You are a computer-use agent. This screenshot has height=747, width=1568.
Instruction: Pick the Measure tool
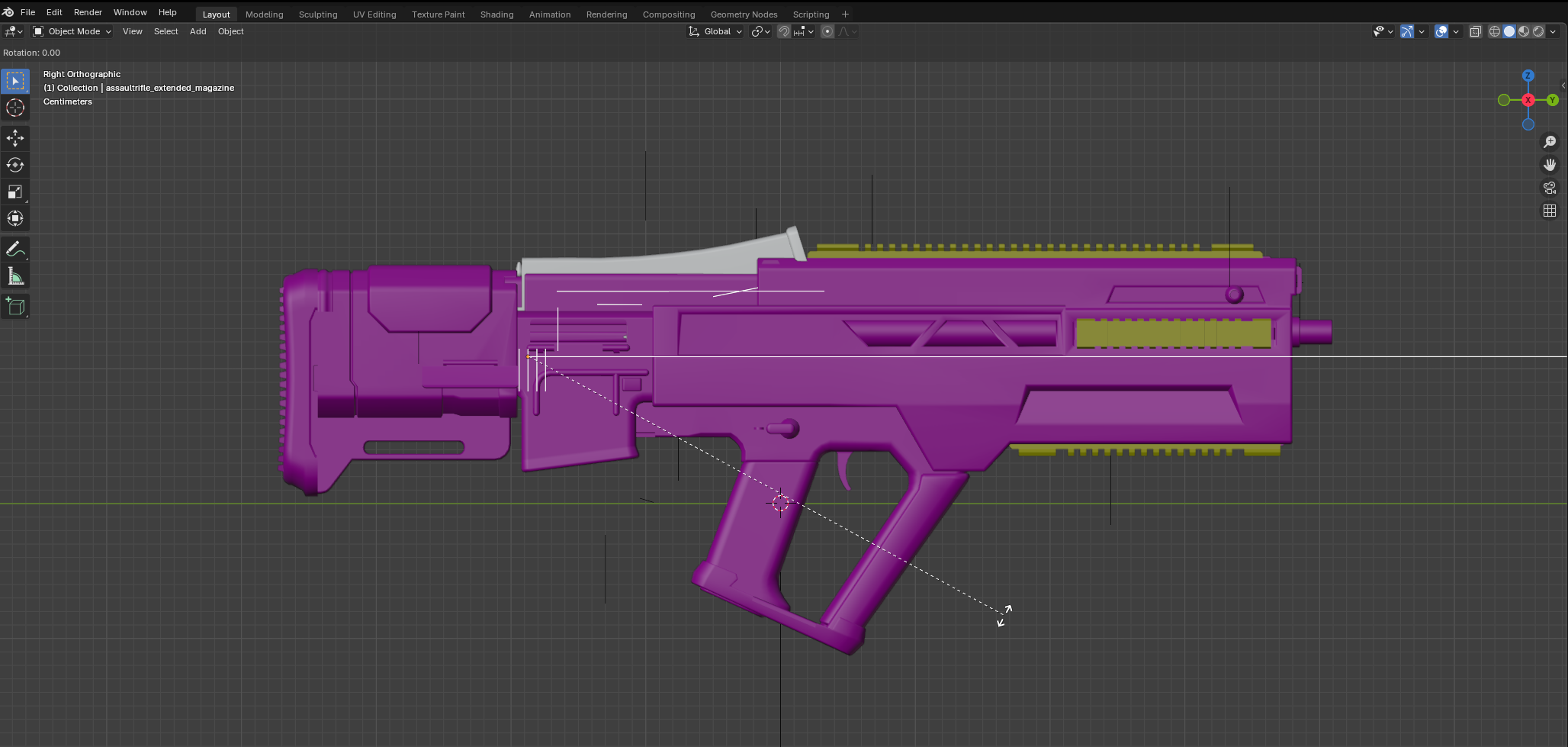click(15, 276)
